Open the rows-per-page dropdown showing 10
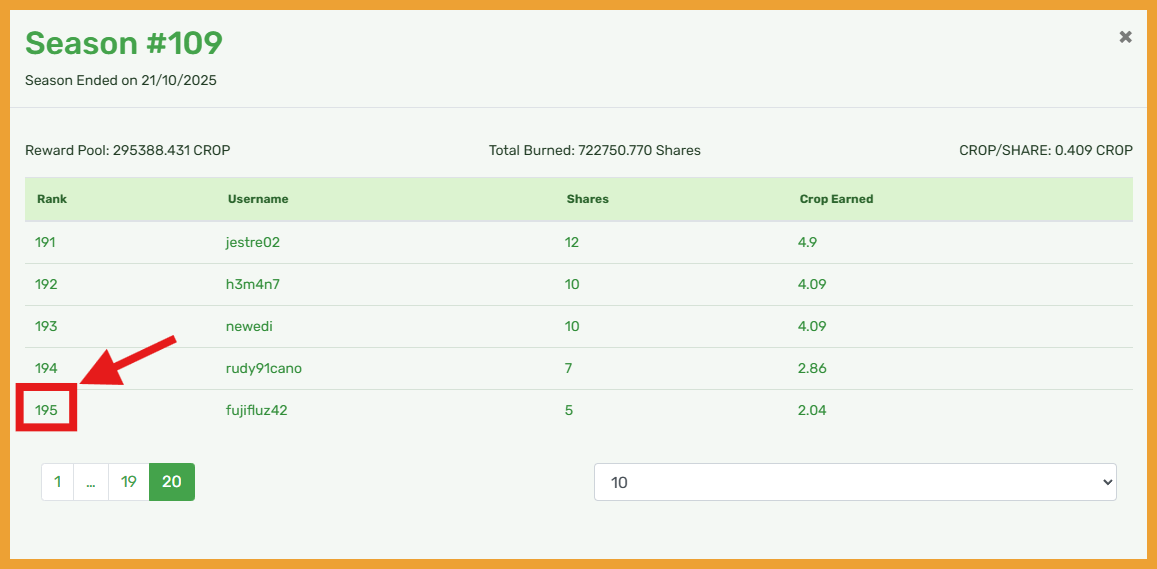Viewport: 1157px width, 569px height. pos(854,482)
